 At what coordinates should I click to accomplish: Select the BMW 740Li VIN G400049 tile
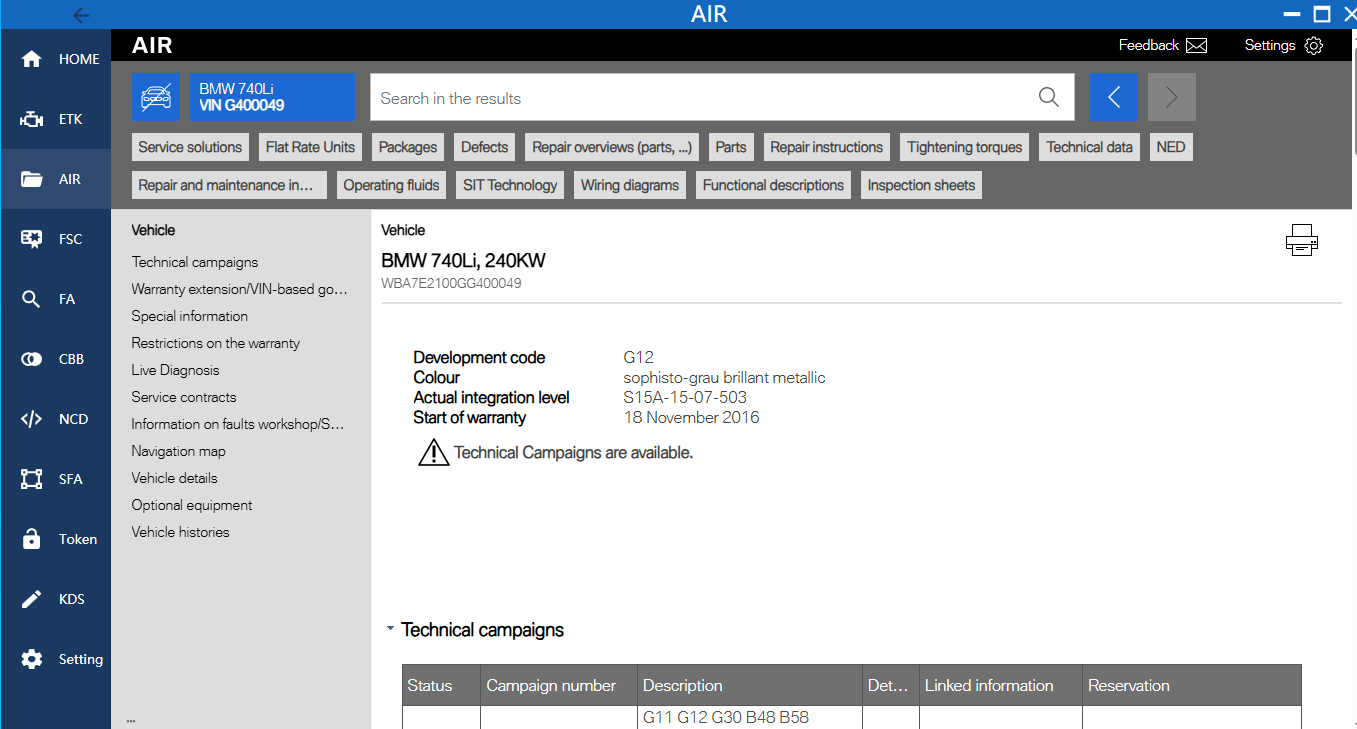point(272,97)
